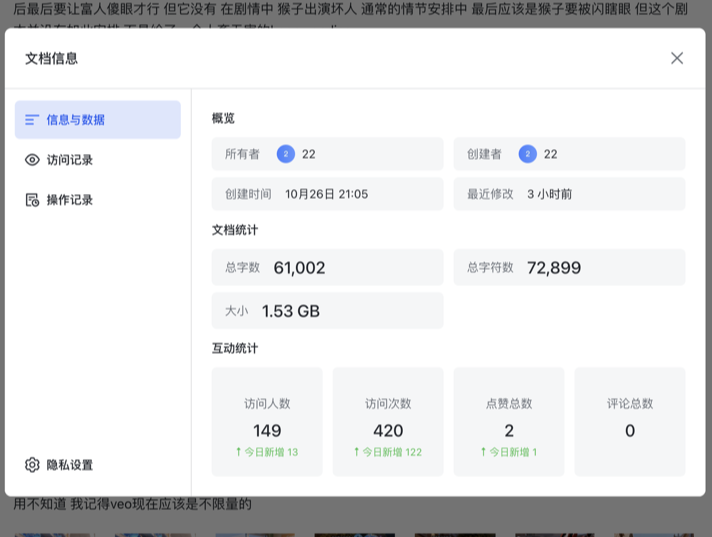712x537 pixels.
Task: Click the 文档信息 dialog title
Action: (x=51, y=59)
